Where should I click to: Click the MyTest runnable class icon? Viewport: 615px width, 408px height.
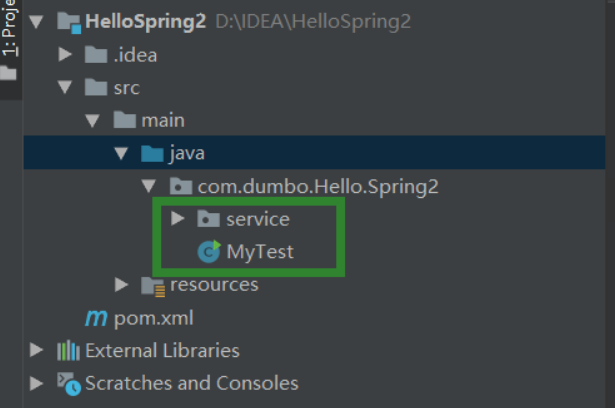pyautogui.click(x=209, y=251)
